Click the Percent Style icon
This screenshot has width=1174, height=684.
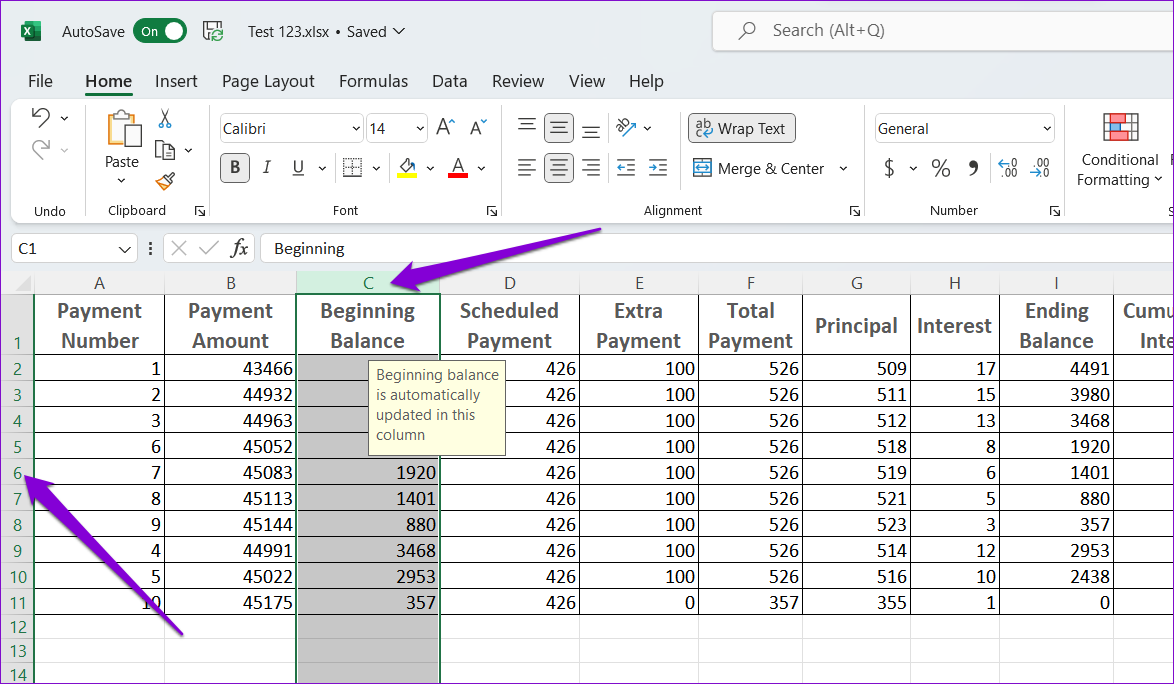pos(940,168)
